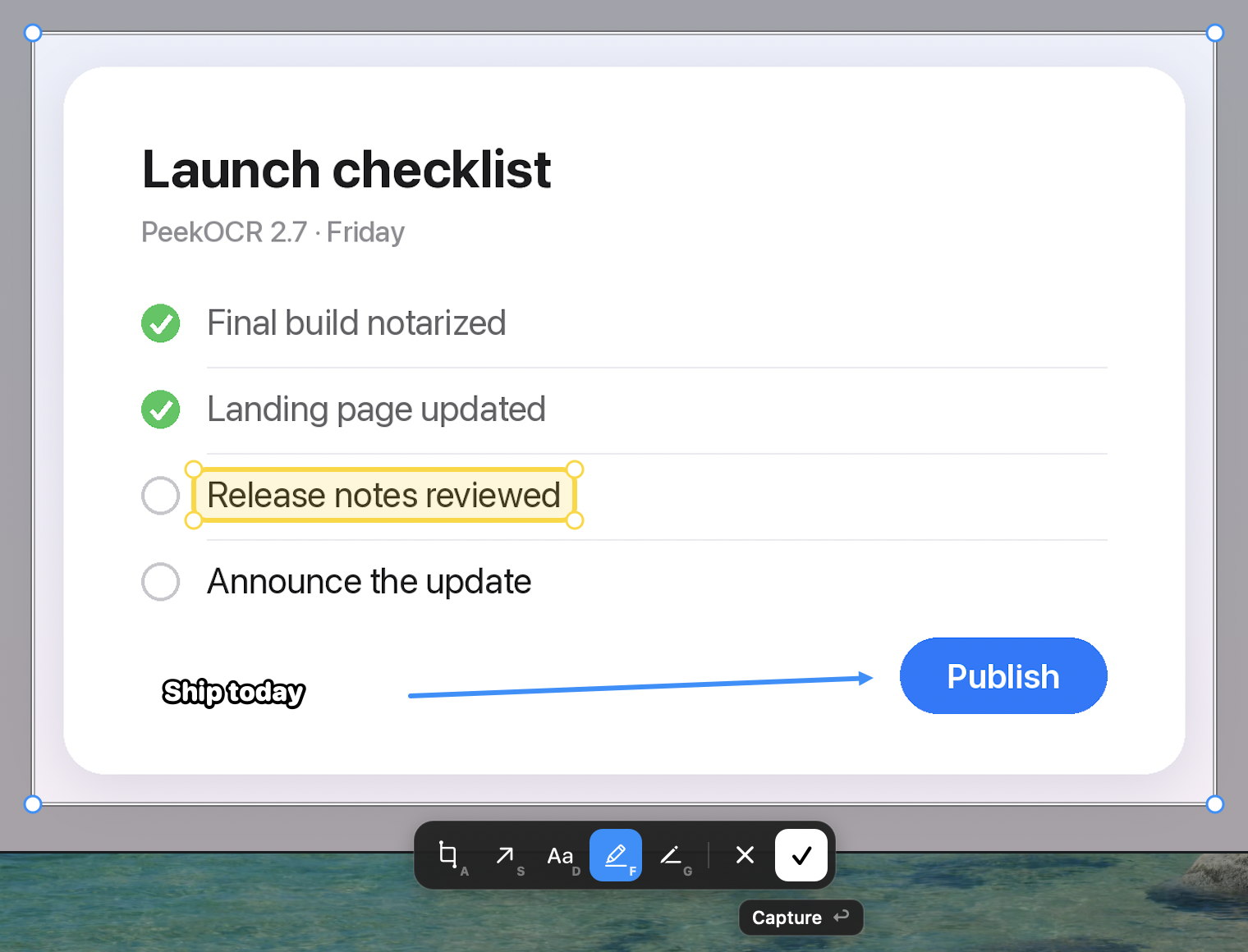Select the highlighter tool
Screen dimensions: 1248x952
(x=616, y=855)
